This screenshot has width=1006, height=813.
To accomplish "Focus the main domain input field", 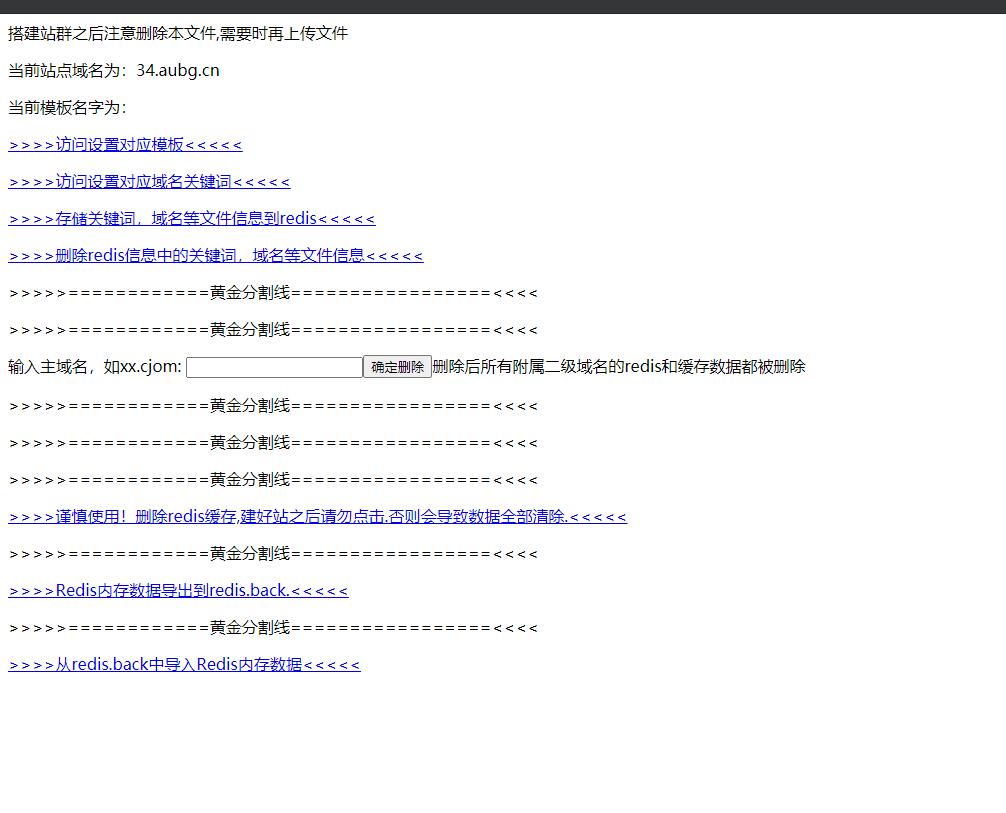I will [274, 367].
